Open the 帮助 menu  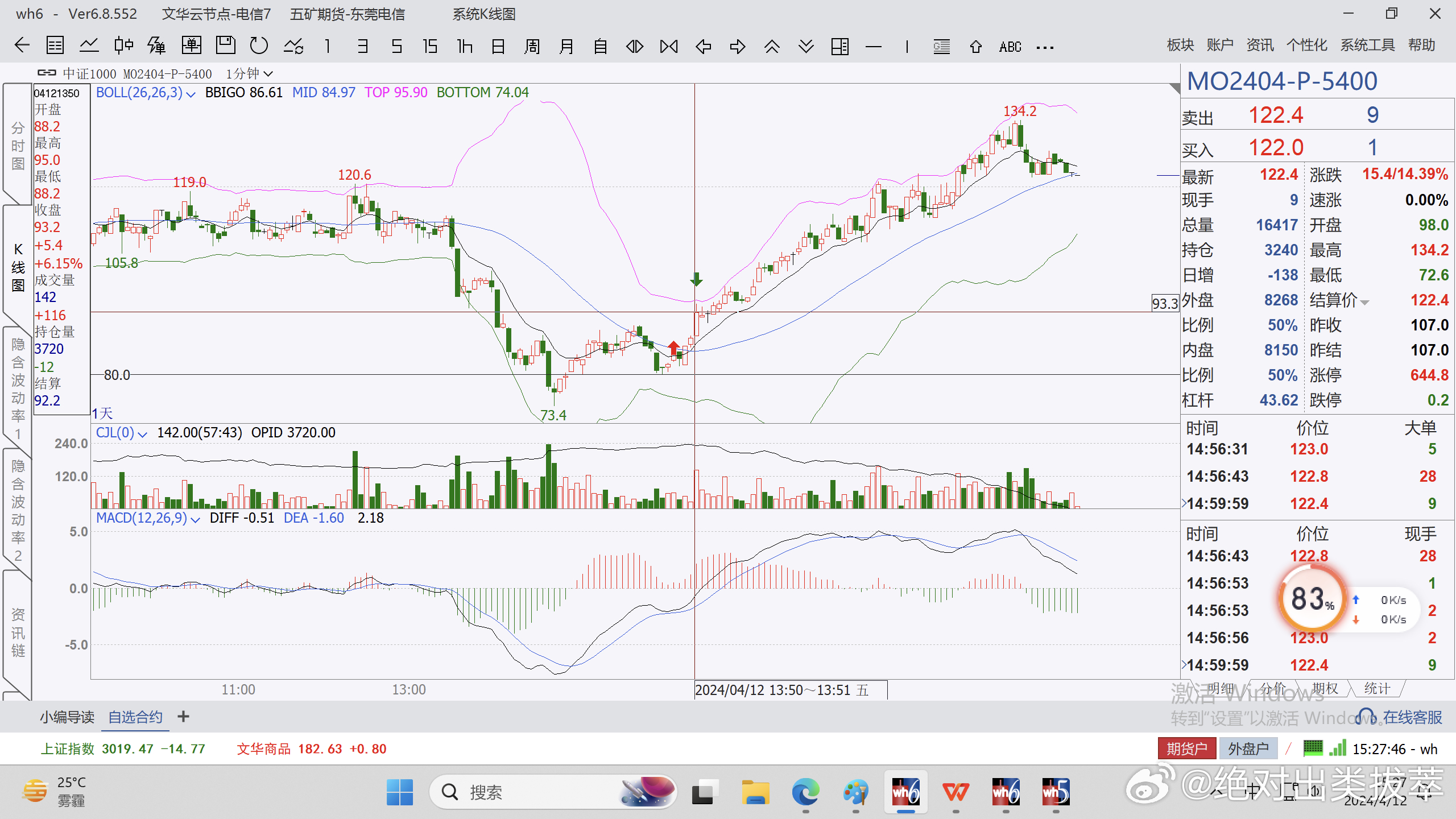1421,45
